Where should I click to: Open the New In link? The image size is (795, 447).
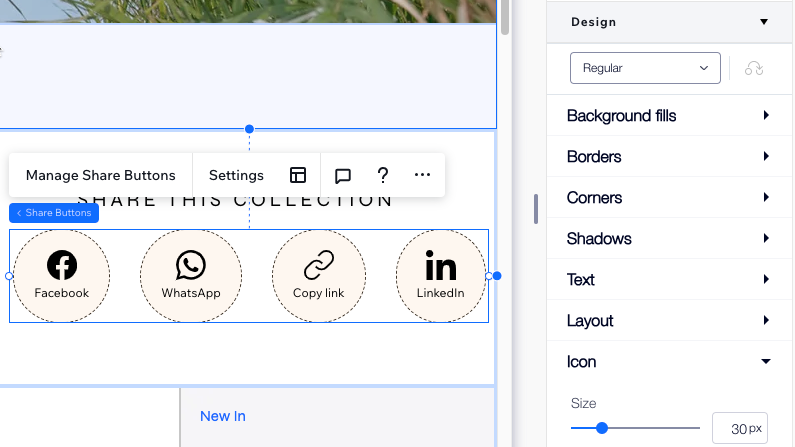click(223, 416)
